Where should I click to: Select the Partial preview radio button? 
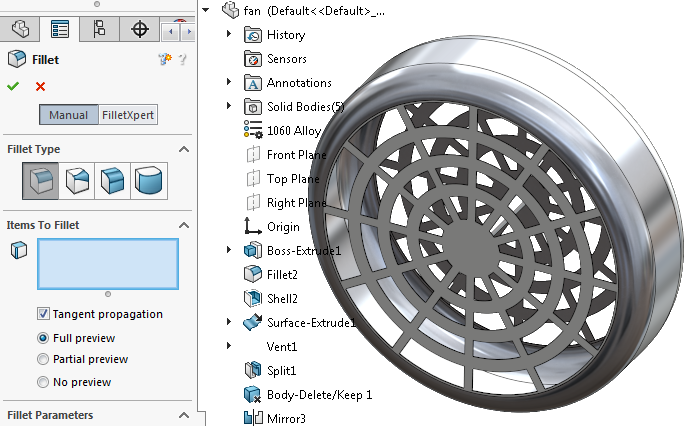point(43,359)
